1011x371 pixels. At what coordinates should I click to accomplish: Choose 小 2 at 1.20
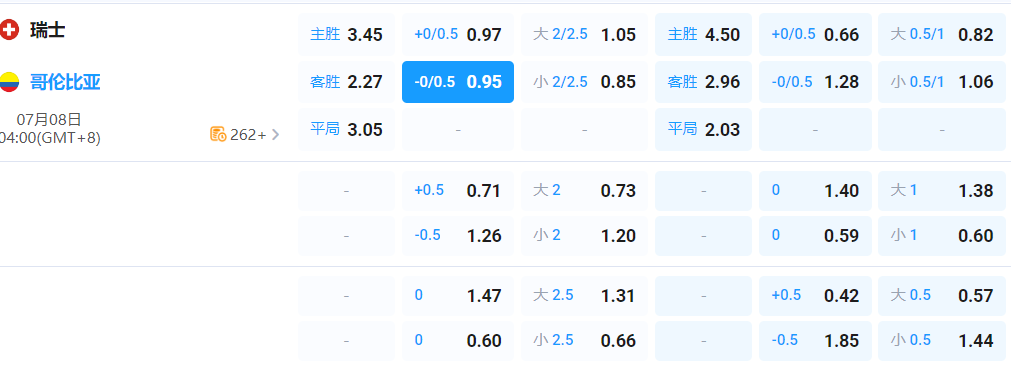584,236
